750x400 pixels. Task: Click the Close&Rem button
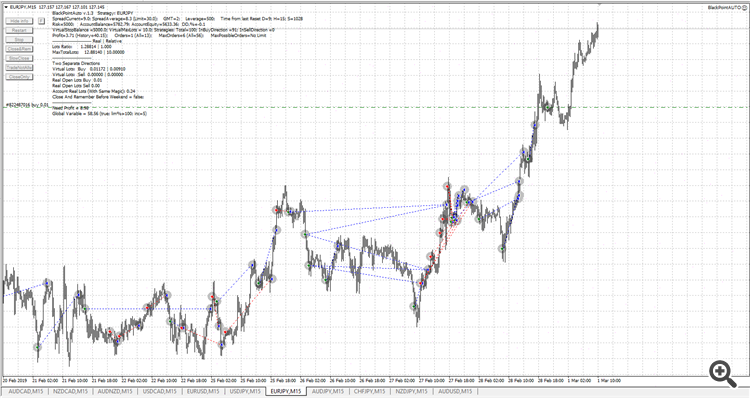19,49
